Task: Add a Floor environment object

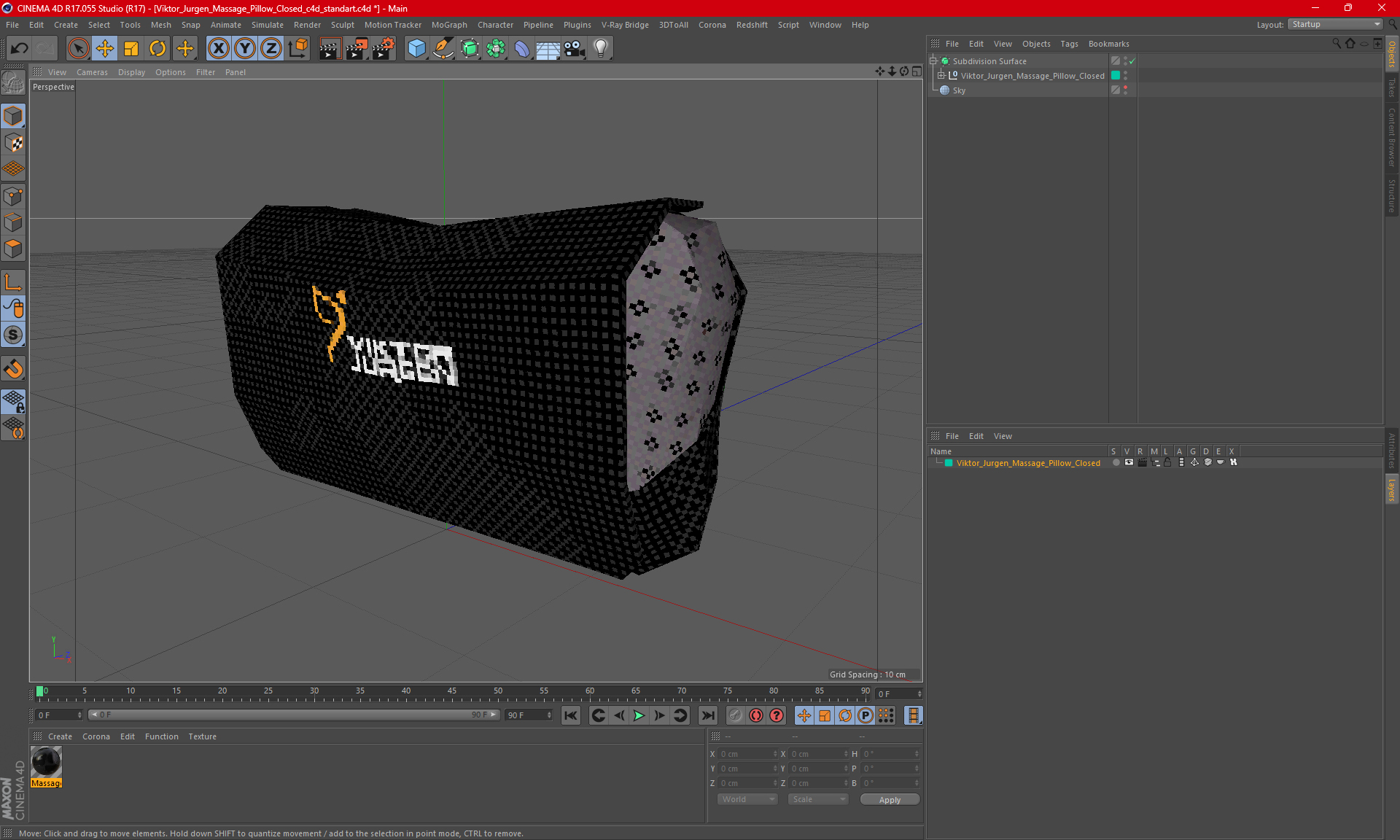Action: pyautogui.click(x=548, y=49)
